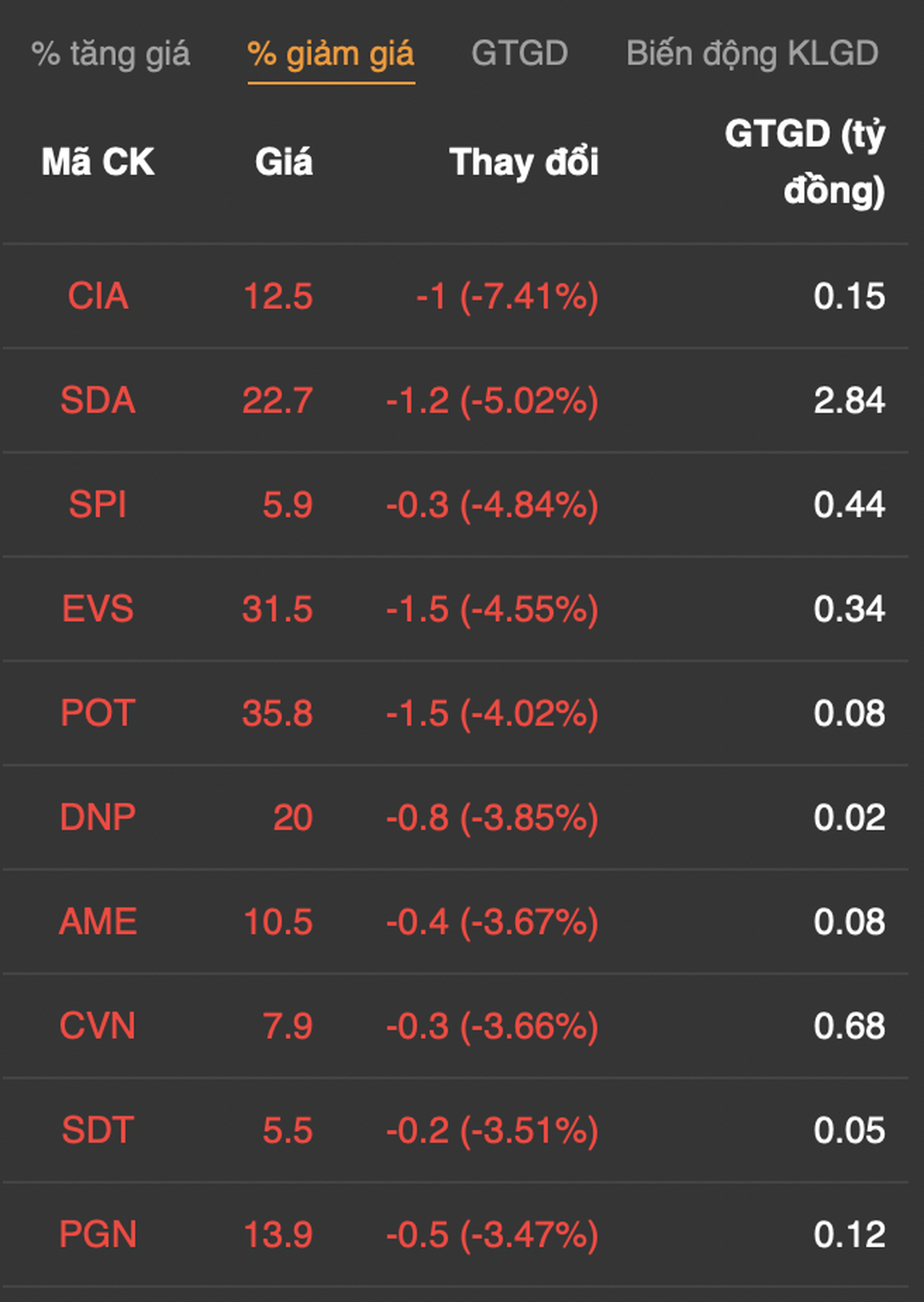Screen dimensions: 924x1302
Task: Select the SPI stock code
Action: click(98, 505)
